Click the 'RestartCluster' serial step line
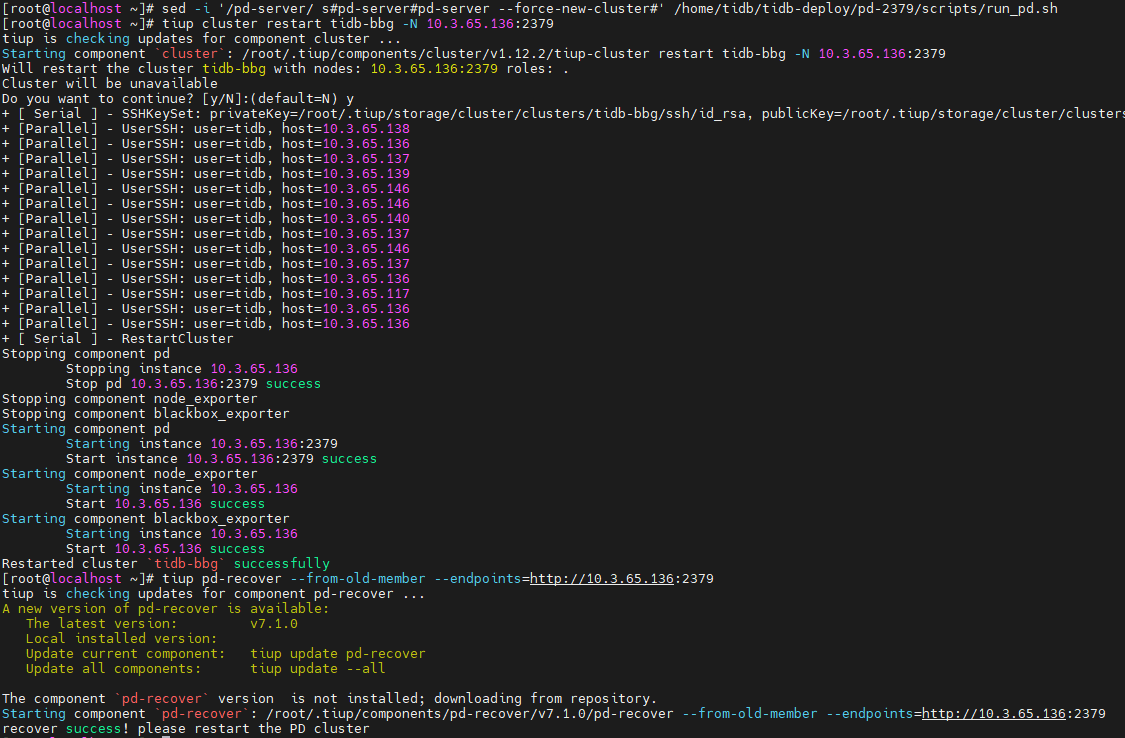Viewport: 1125px width, 738px height. (118, 339)
